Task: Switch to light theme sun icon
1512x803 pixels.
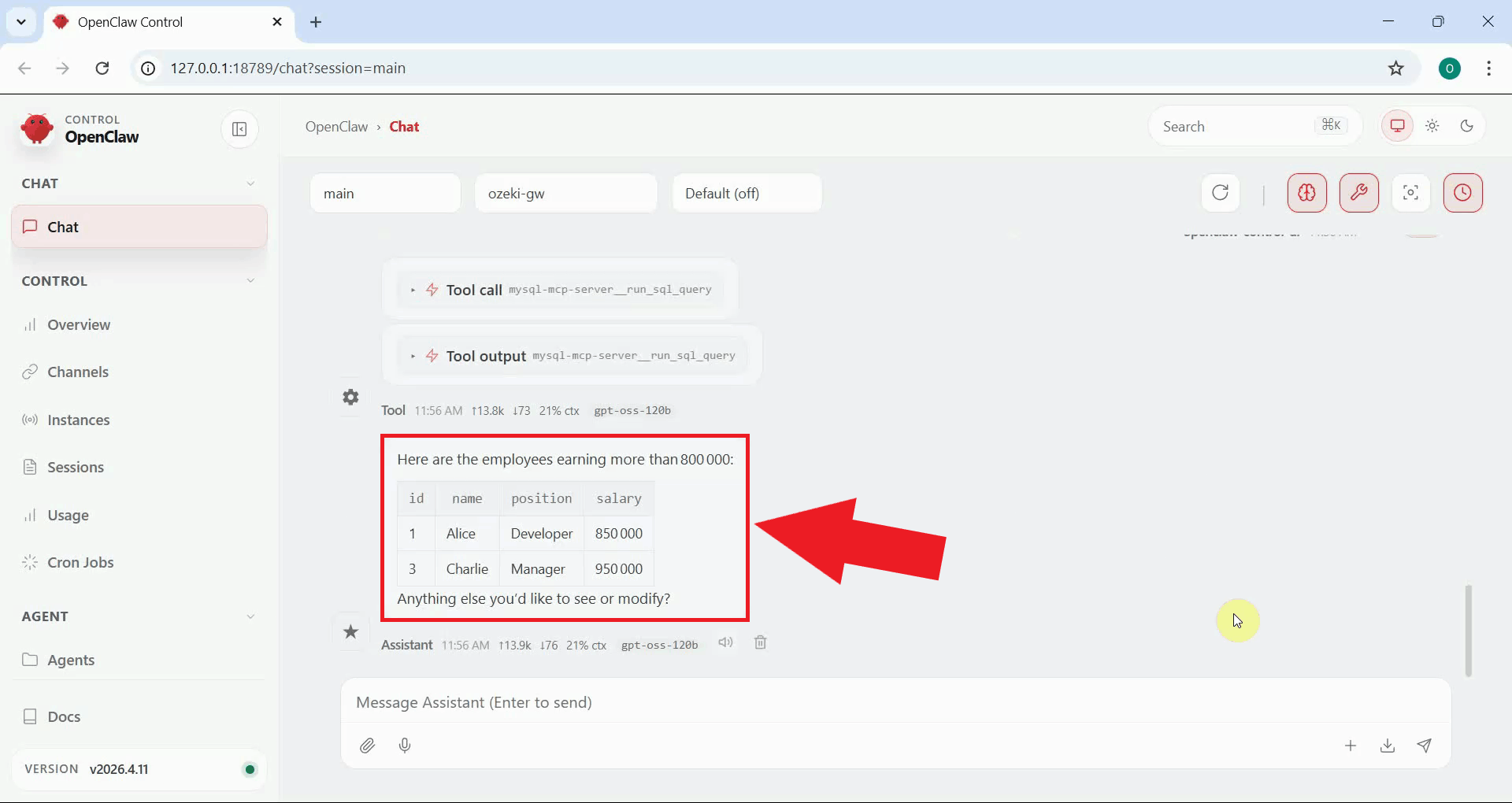Action: (1432, 126)
